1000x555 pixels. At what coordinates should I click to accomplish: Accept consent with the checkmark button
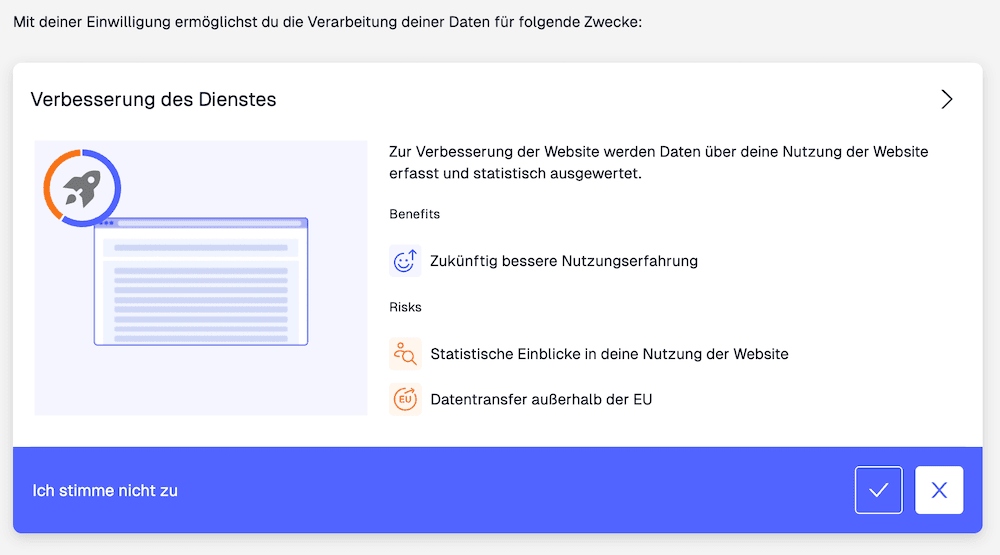click(x=878, y=490)
